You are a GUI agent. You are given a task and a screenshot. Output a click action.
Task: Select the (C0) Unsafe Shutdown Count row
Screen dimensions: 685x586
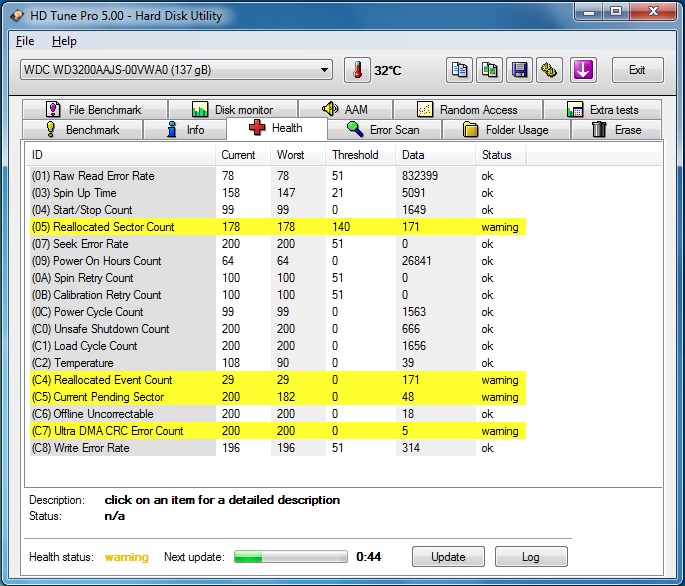[278, 329]
